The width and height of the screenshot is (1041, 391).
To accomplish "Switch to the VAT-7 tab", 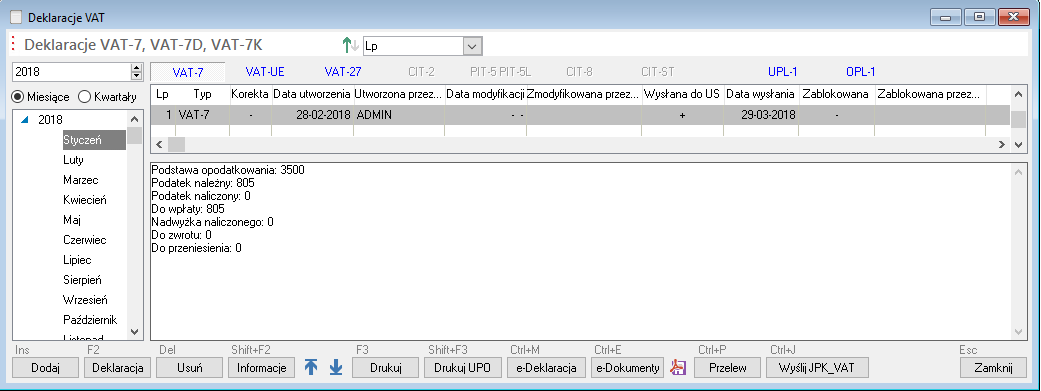I will click(188, 72).
